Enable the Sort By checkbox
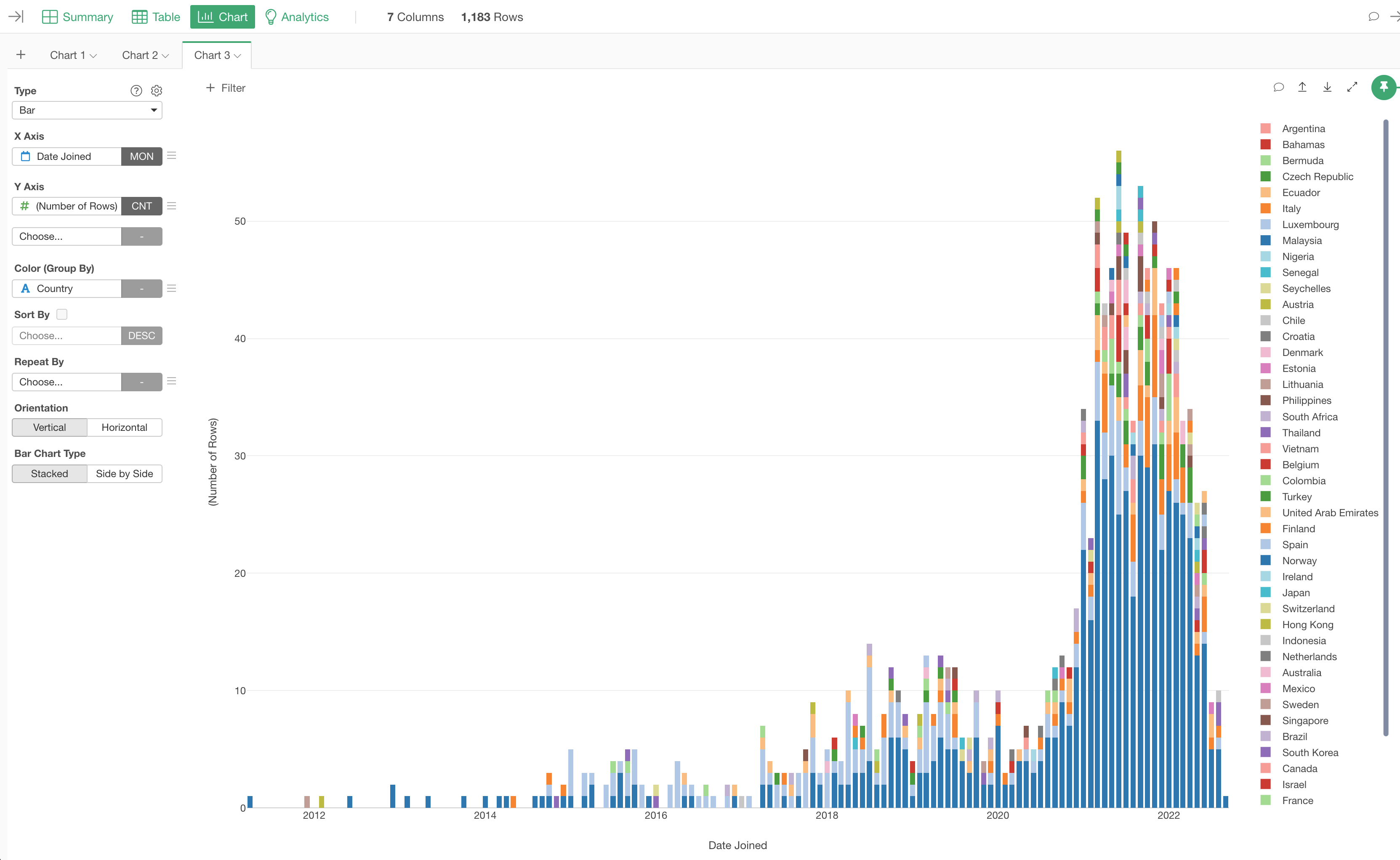The height and width of the screenshot is (860, 1400). (62, 314)
